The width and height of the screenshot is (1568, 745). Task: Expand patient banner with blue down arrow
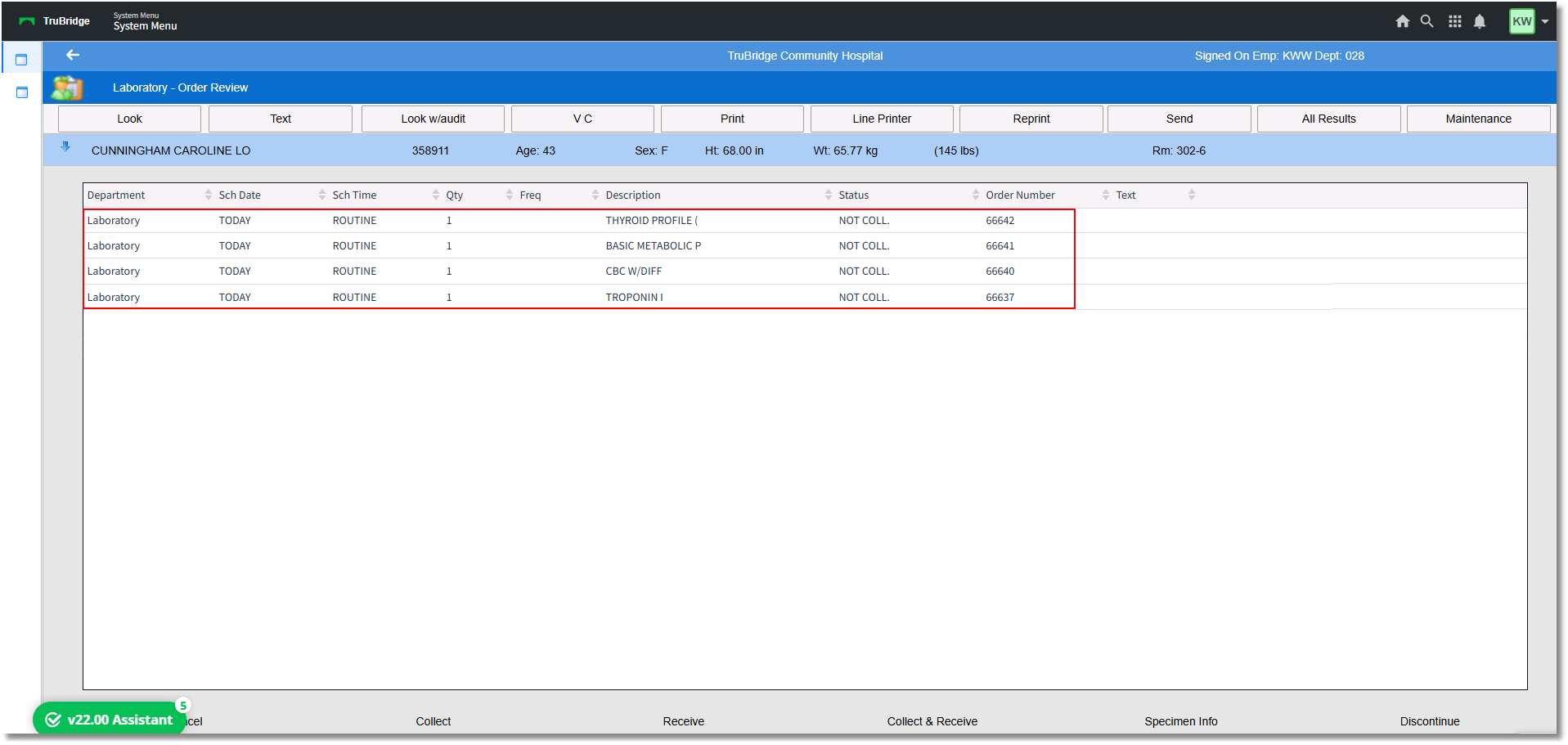pos(65,147)
